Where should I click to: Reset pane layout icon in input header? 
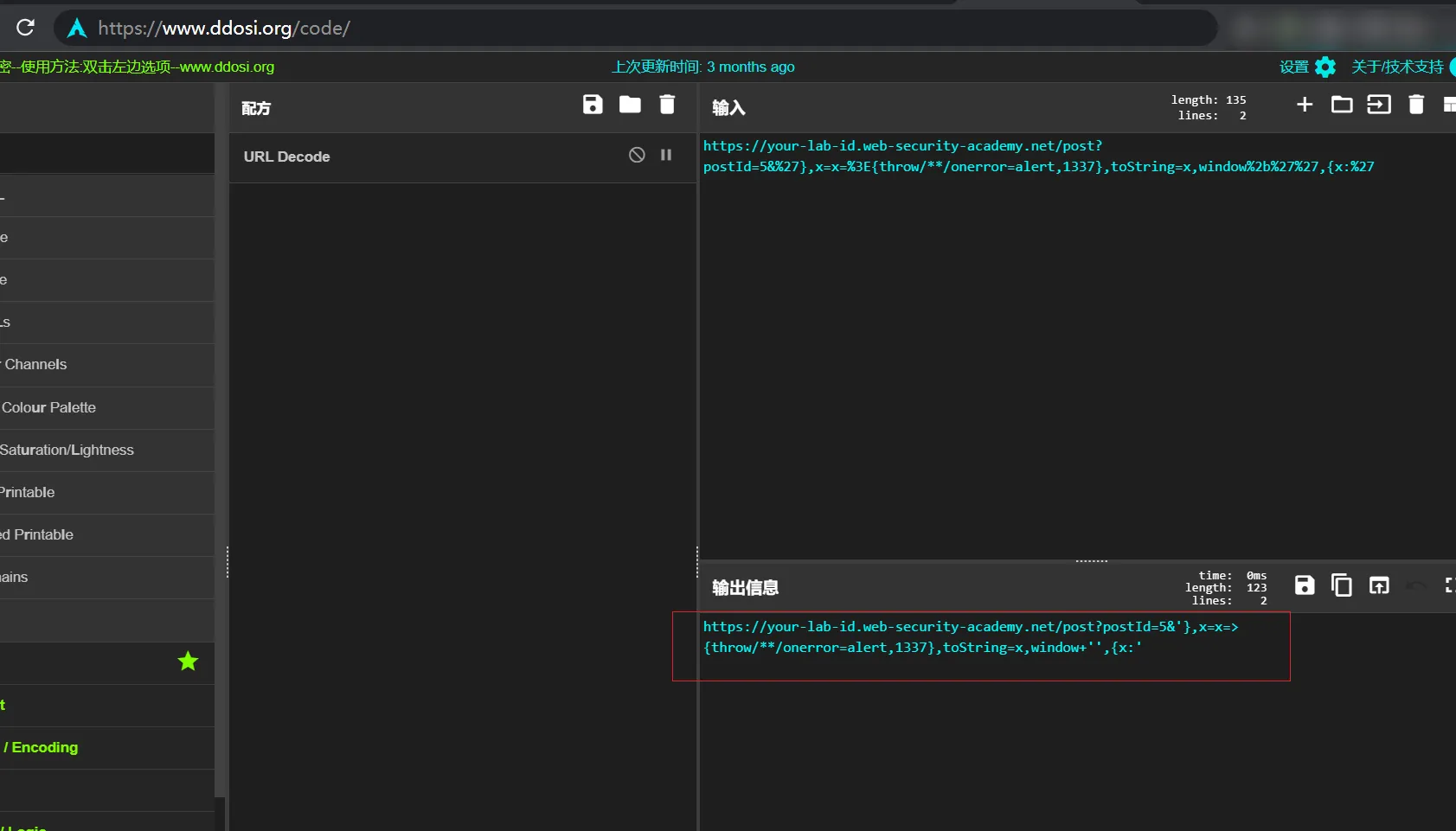click(x=1450, y=105)
